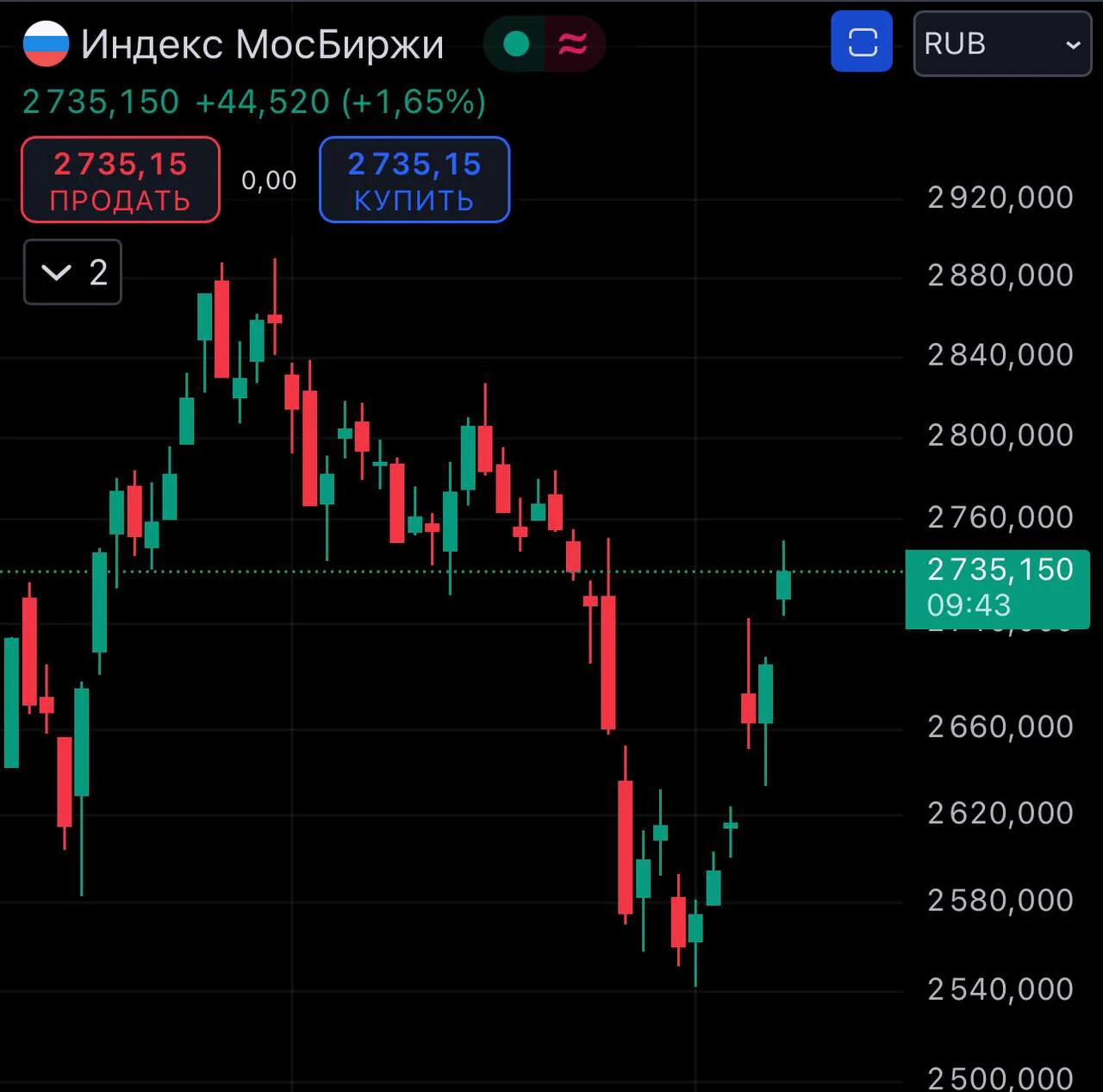Click the green current price label 2735,150
The image size is (1103, 1092).
click(998, 589)
